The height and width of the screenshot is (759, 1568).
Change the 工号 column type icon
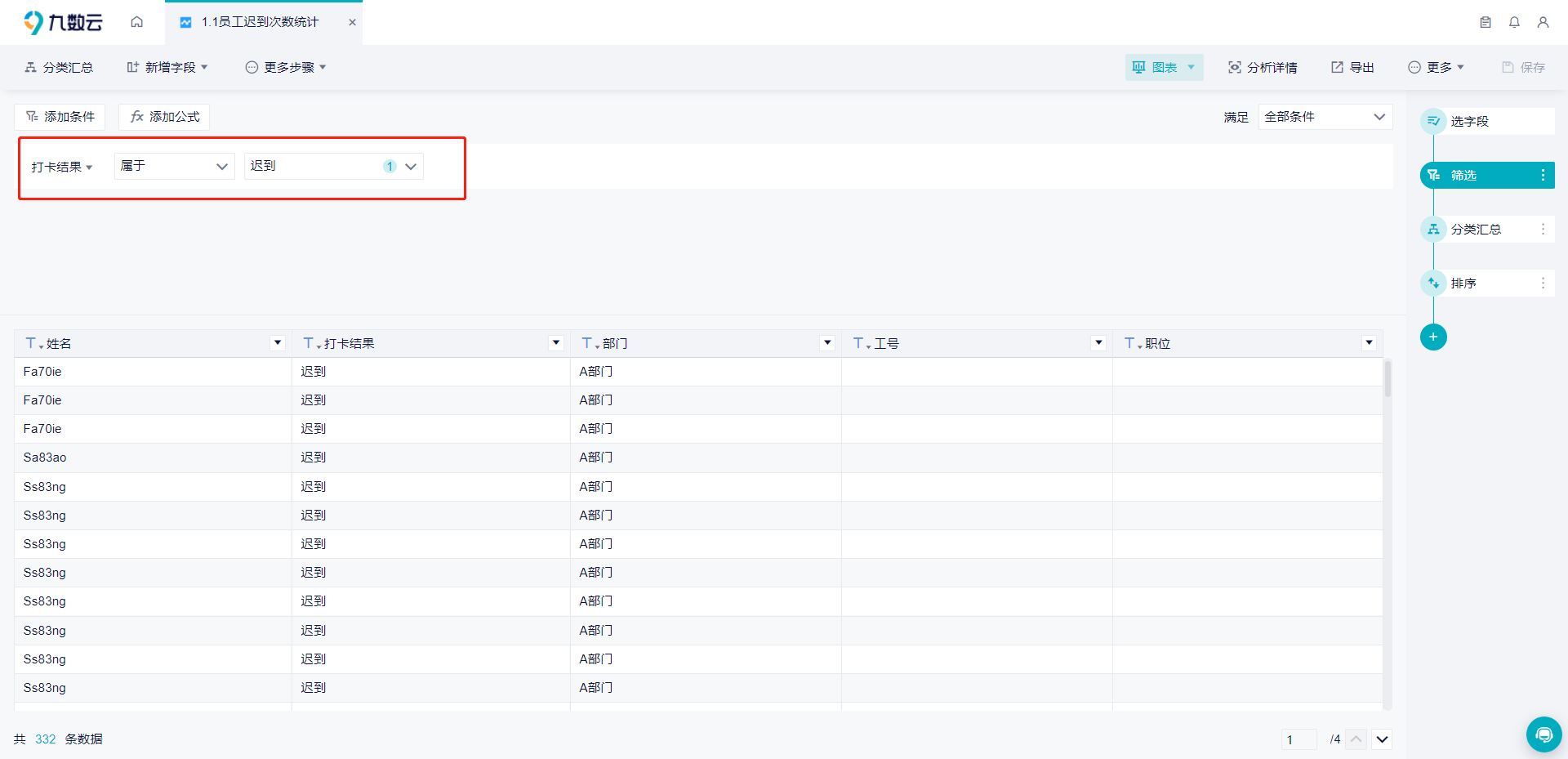pos(861,343)
